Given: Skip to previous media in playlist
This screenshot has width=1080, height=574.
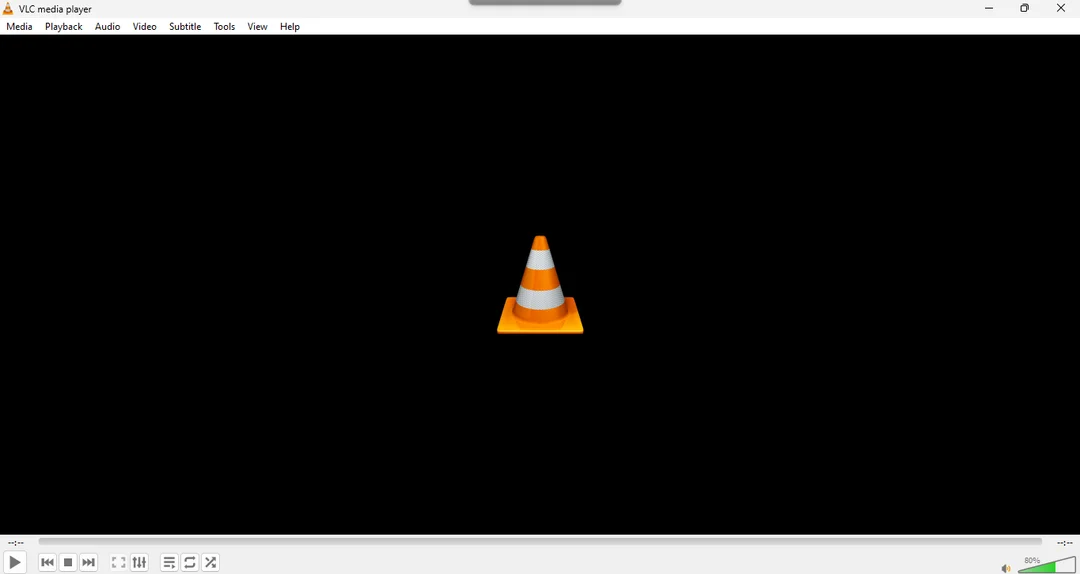Looking at the screenshot, I should (x=48, y=562).
